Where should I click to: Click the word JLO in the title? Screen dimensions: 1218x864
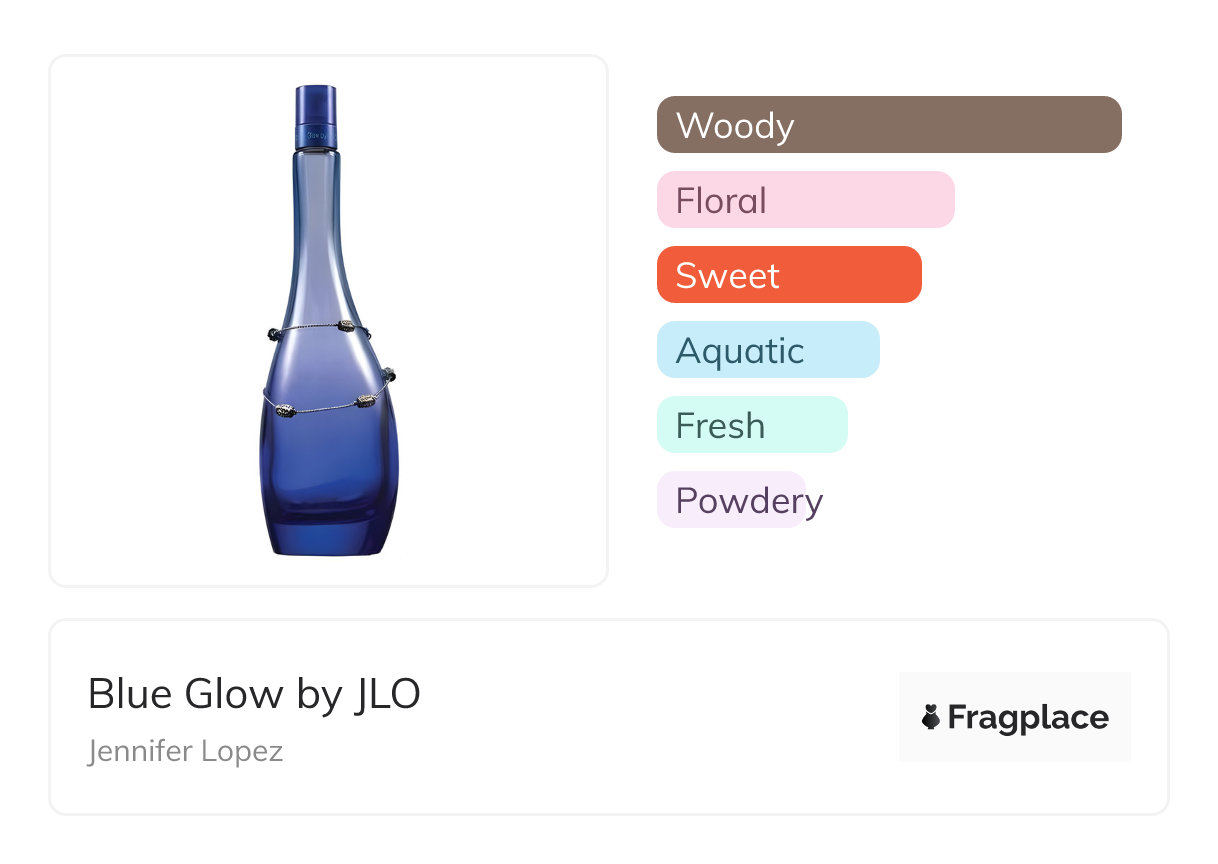(x=388, y=694)
